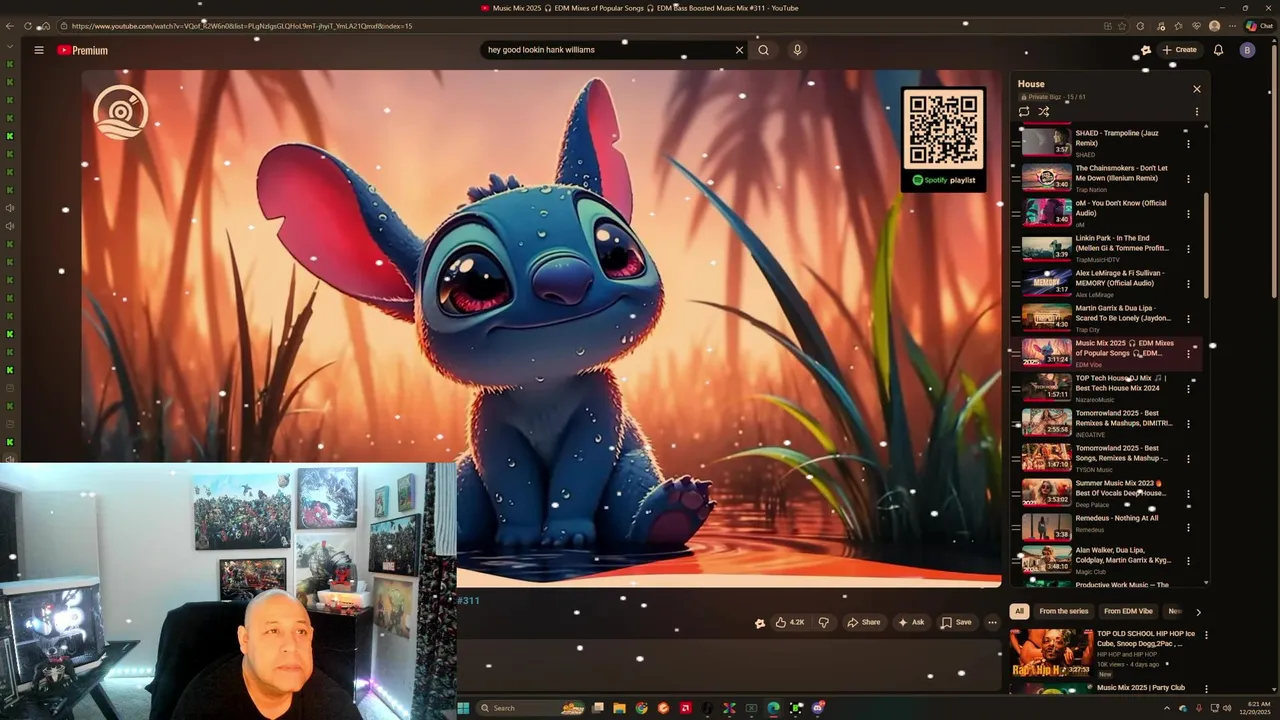
Task: Select the From the series chip
Action: click(x=1063, y=611)
